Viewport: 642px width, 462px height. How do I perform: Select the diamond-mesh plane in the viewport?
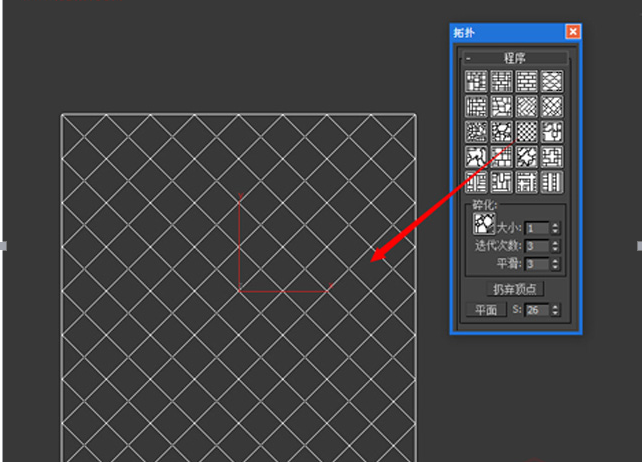[x=239, y=288]
